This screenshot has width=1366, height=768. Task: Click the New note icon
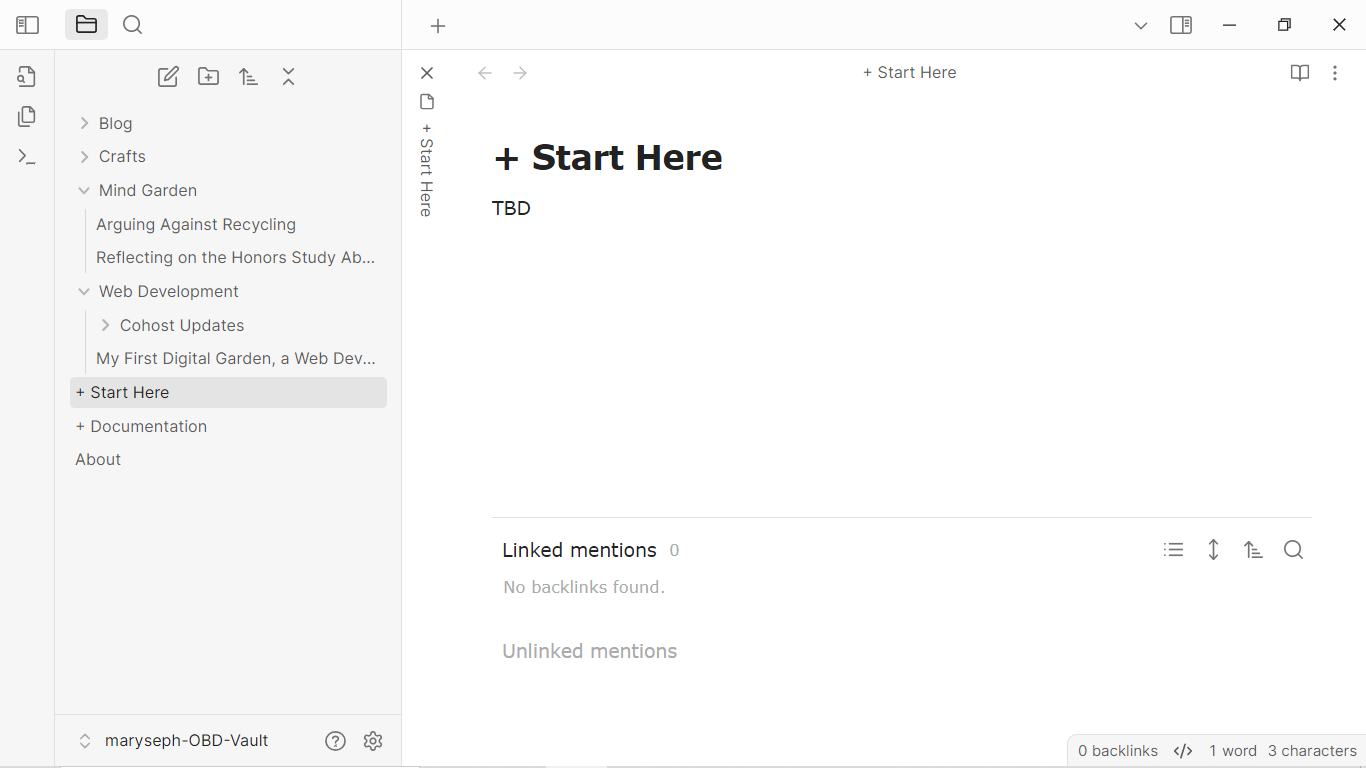click(x=168, y=77)
